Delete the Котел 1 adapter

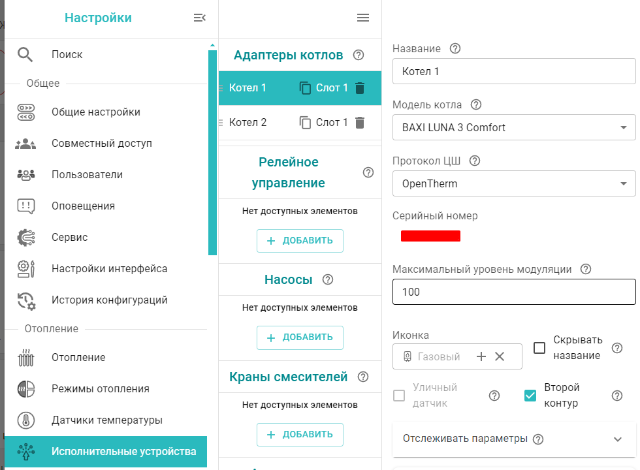[360, 88]
